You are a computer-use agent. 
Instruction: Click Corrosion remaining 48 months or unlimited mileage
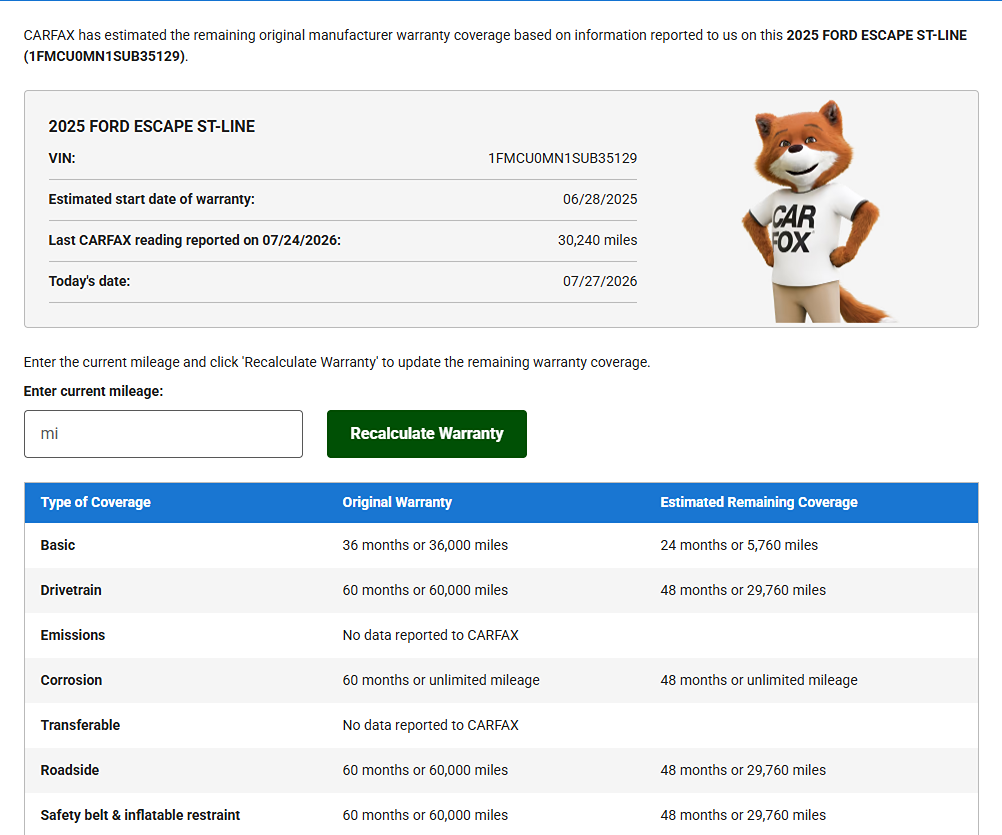(x=759, y=680)
